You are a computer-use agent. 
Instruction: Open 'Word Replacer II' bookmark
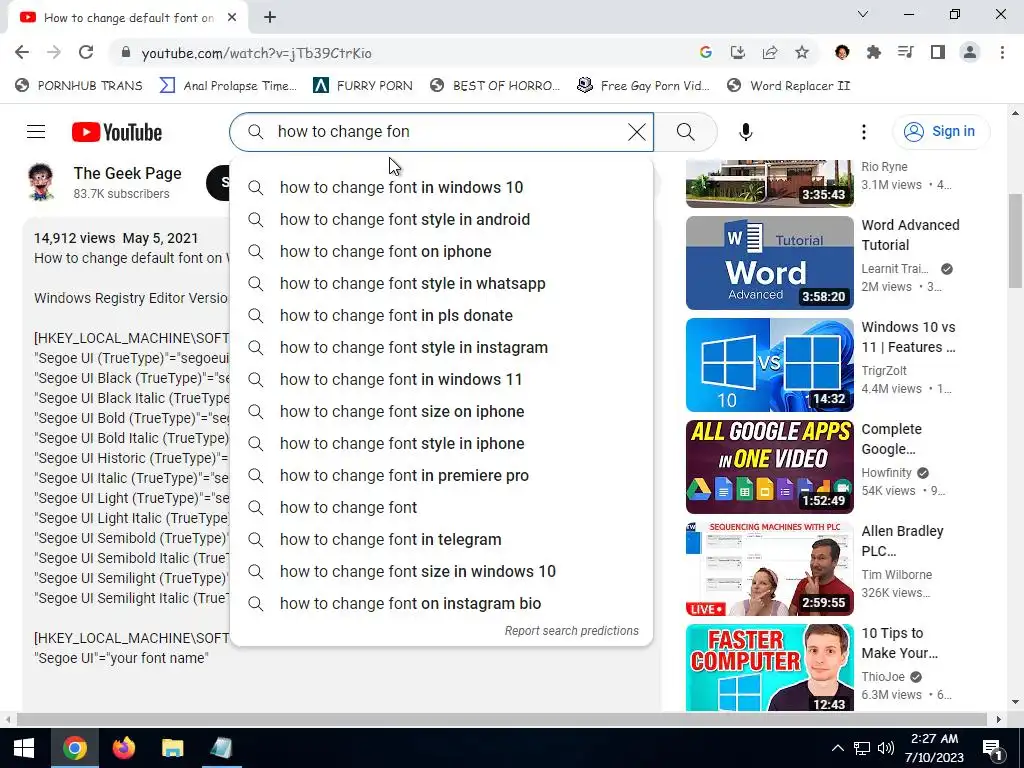pos(789,86)
